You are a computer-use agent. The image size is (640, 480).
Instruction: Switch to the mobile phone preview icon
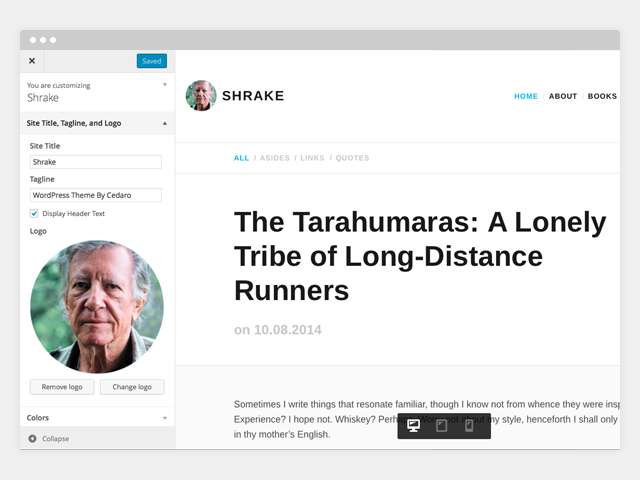[469, 426]
